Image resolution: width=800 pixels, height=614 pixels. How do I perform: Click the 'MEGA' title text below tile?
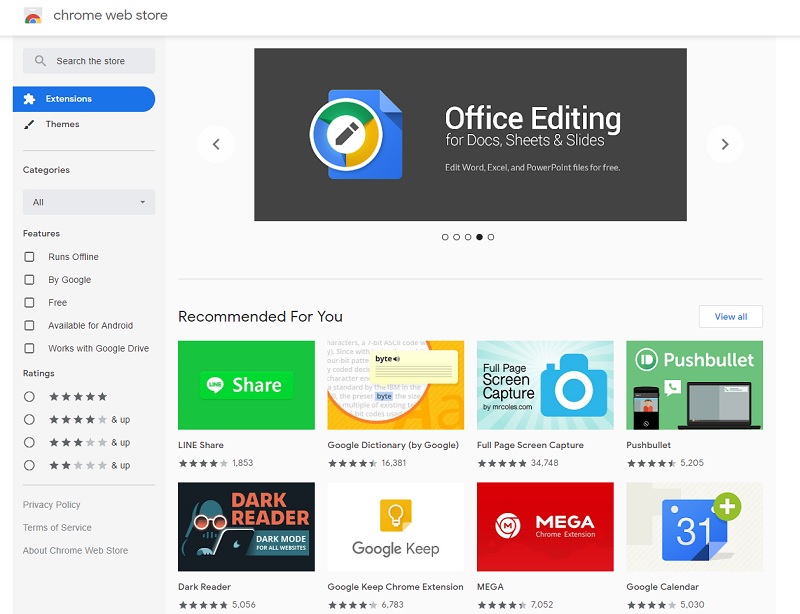490,587
